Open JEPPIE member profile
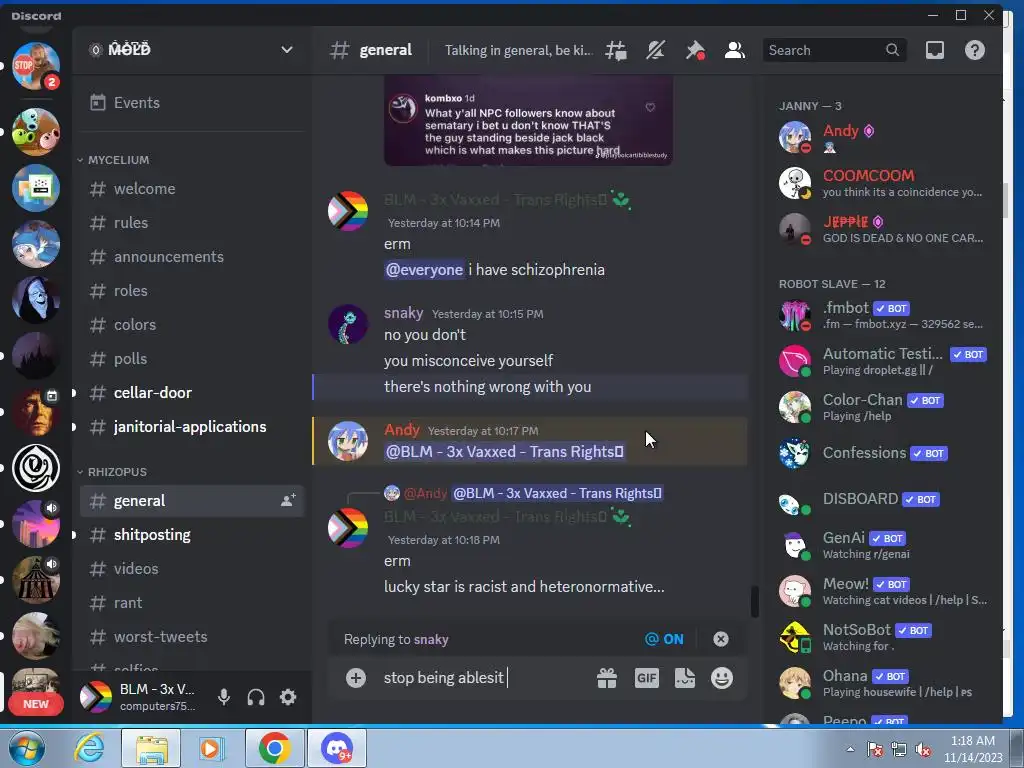Viewport: 1024px width, 768px height. [x=882, y=229]
